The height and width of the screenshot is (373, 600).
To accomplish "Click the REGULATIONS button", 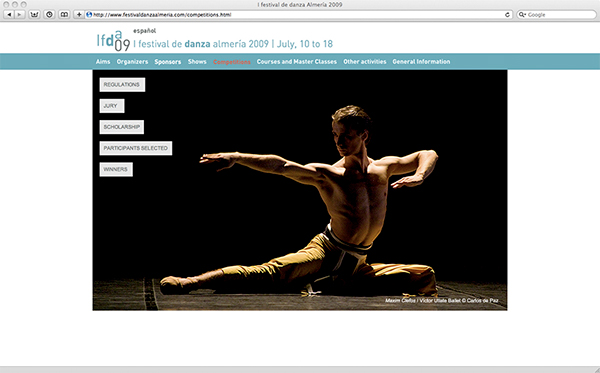I will point(122,85).
